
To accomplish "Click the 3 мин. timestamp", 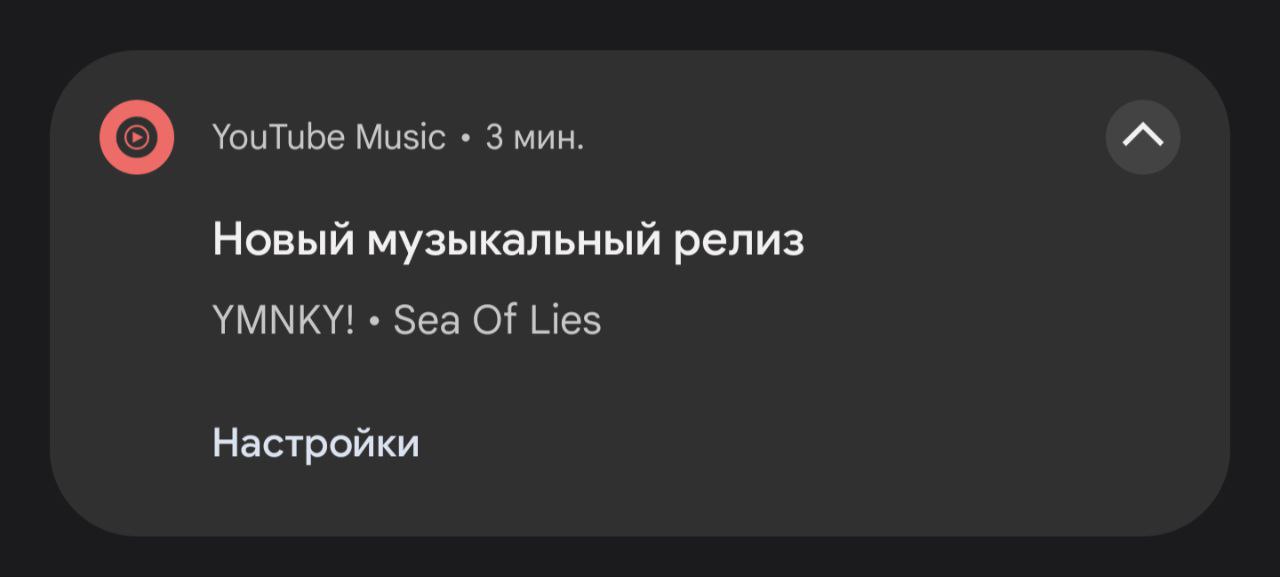I will (x=535, y=137).
